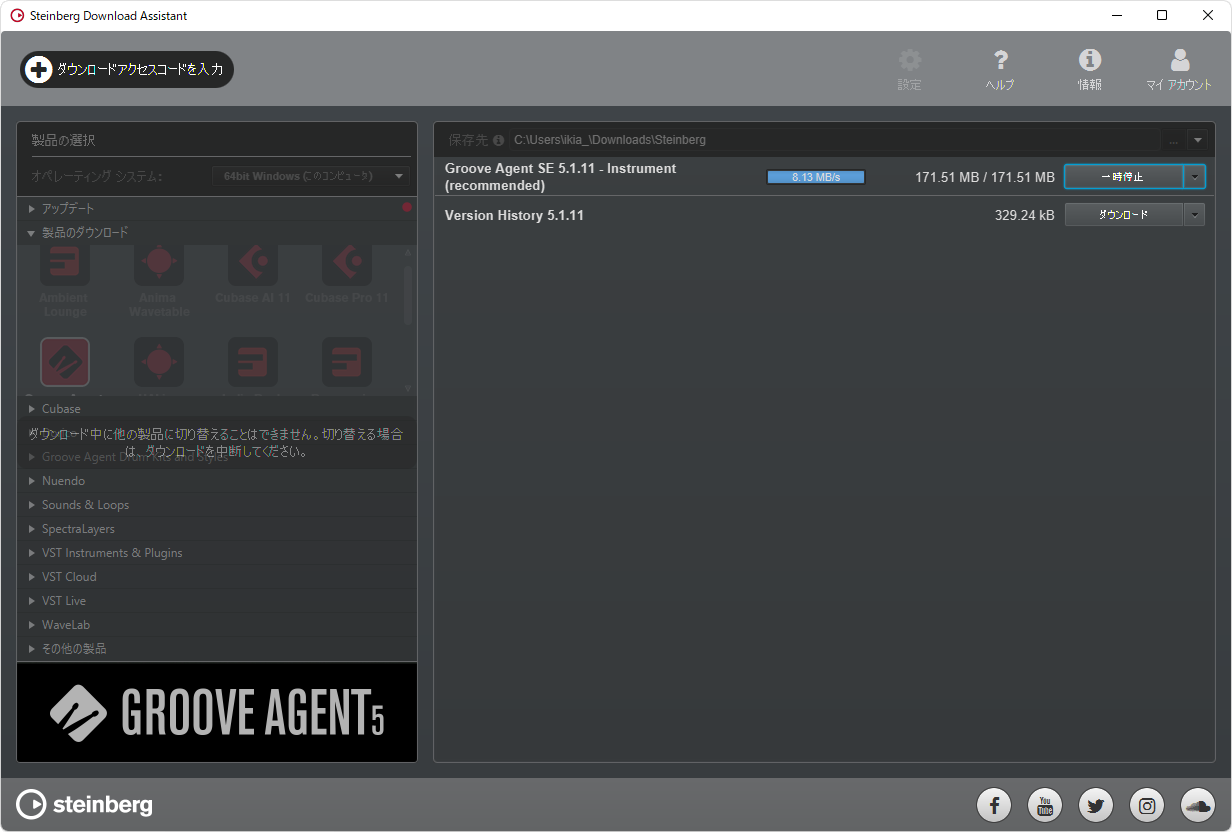This screenshot has width=1232, height=832.
Task: Click the product list scroll-down arrow
Action: pyautogui.click(x=407, y=389)
